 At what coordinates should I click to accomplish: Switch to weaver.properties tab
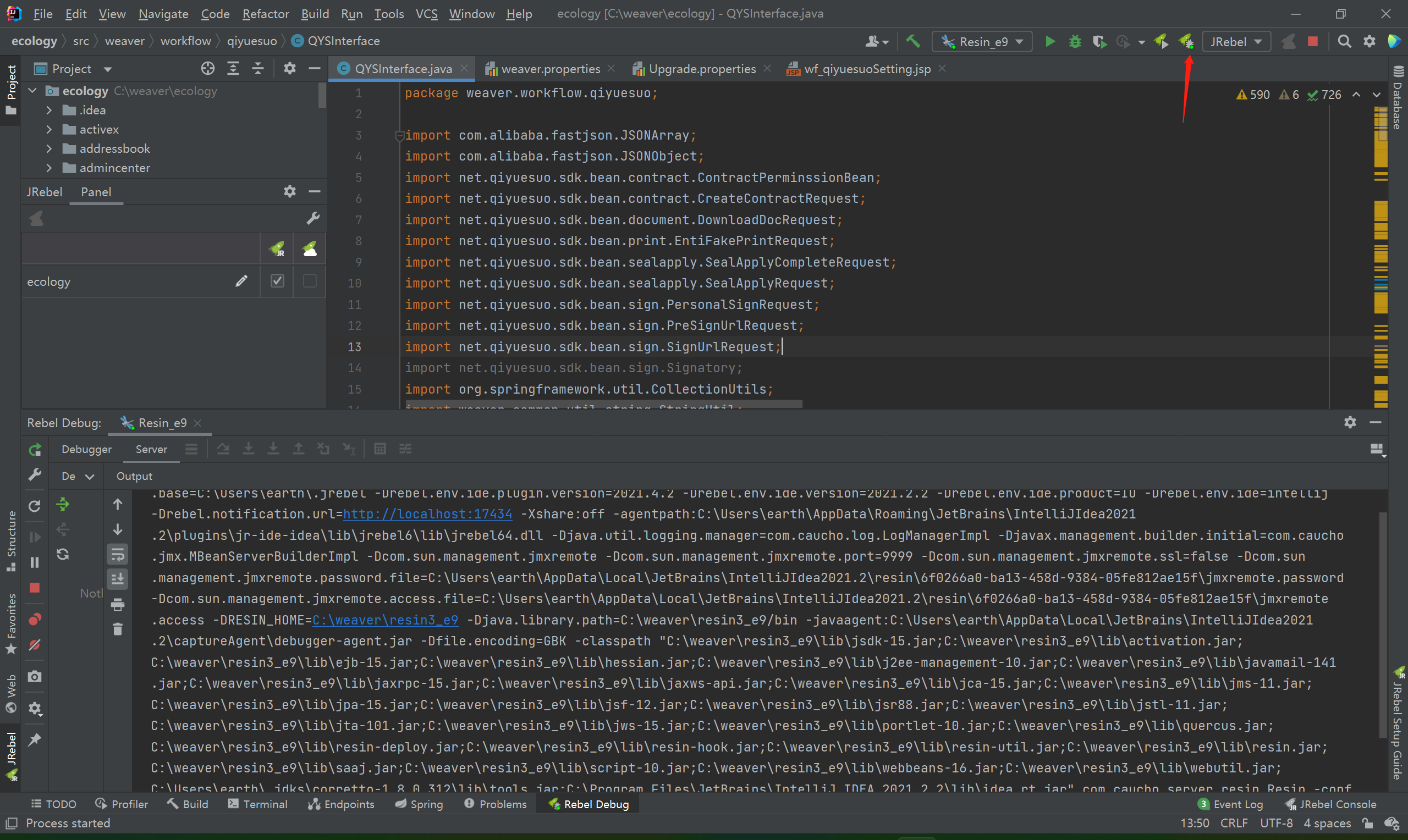pos(551,69)
